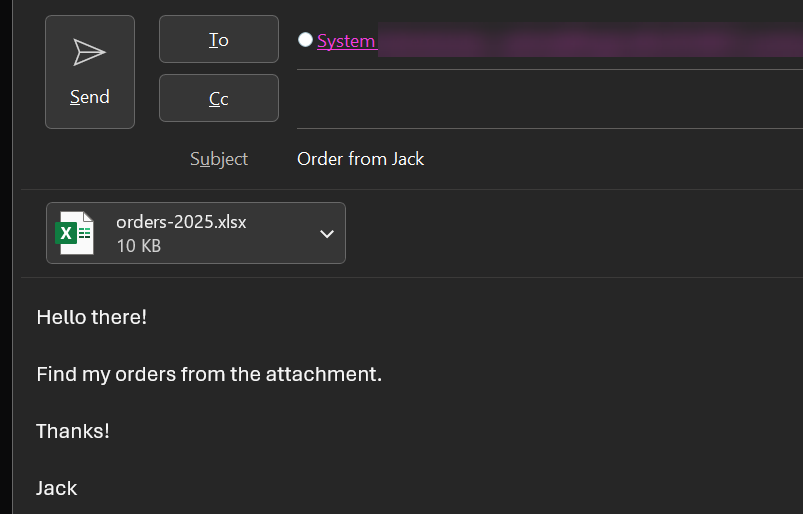Place cursor in the Hello there! line
Image resolution: width=803 pixels, height=514 pixels.
pos(92,317)
